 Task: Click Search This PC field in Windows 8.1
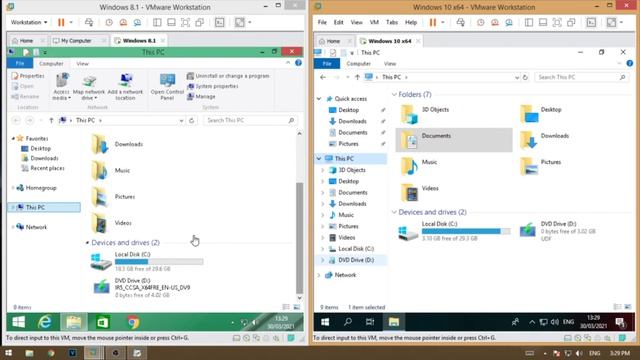(250, 120)
